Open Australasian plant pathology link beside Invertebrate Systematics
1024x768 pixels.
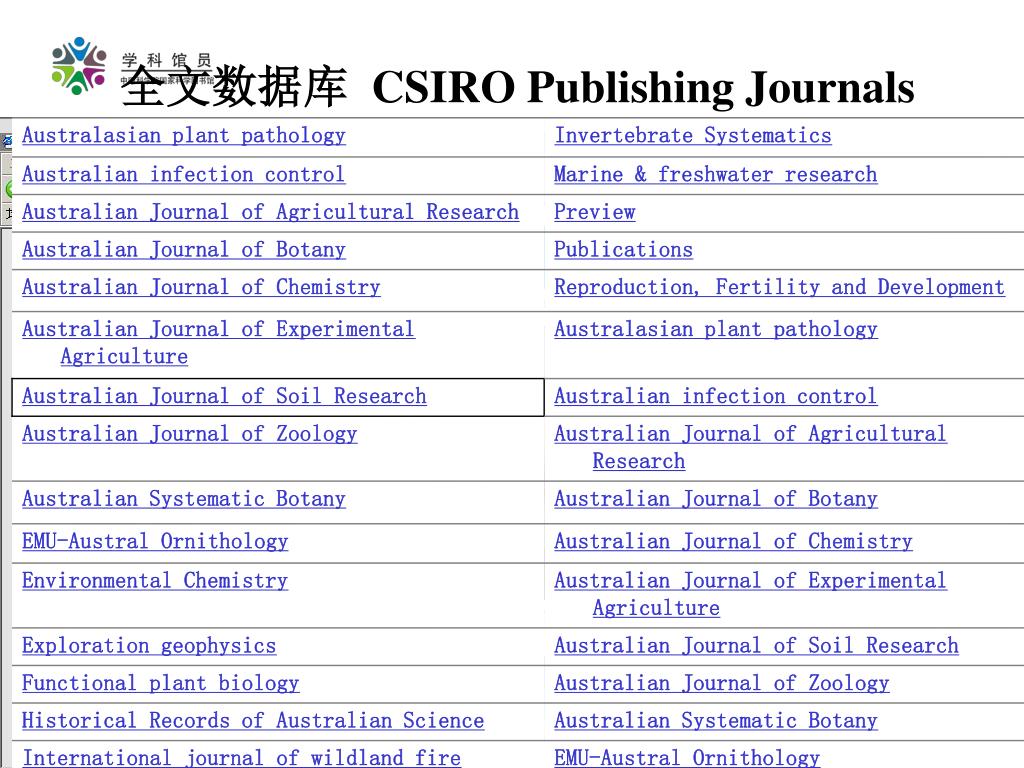184,136
